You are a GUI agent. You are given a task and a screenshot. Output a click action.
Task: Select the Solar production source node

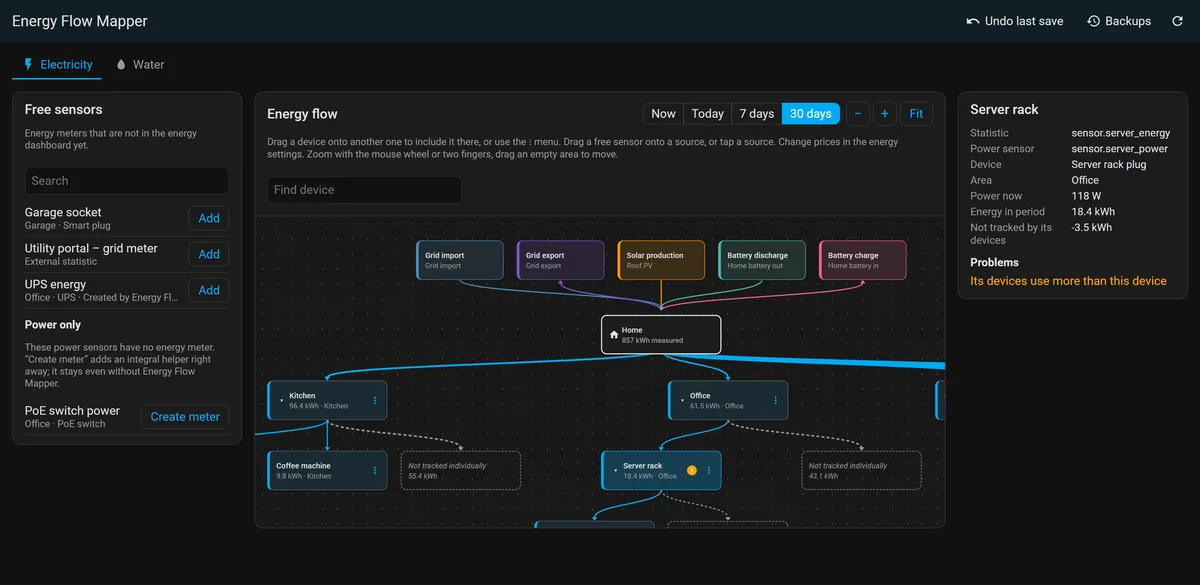coord(661,260)
